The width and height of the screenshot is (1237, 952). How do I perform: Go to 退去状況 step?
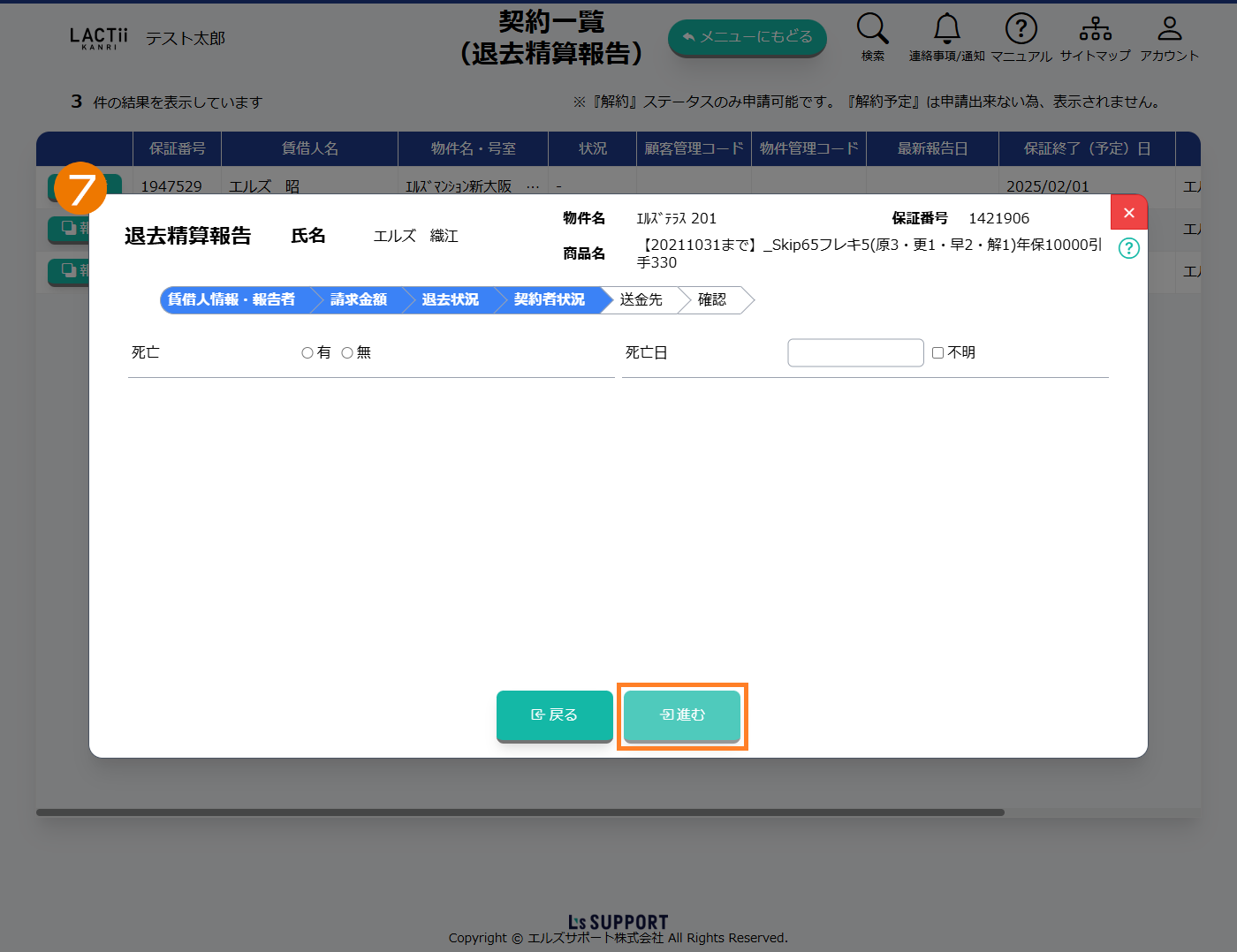click(450, 300)
